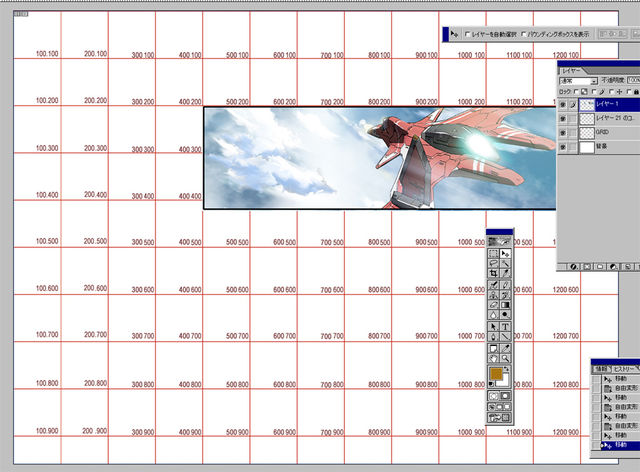The height and width of the screenshot is (472, 640).
Task: Open the background color swatch
Action: click(506, 383)
